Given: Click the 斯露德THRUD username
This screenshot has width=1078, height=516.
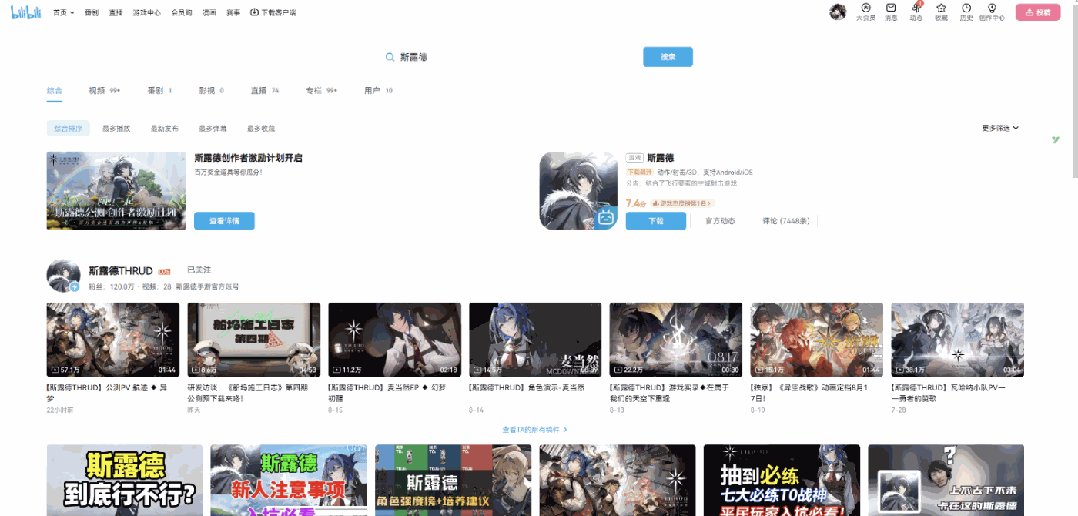Looking at the screenshot, I should click(120, 271).
